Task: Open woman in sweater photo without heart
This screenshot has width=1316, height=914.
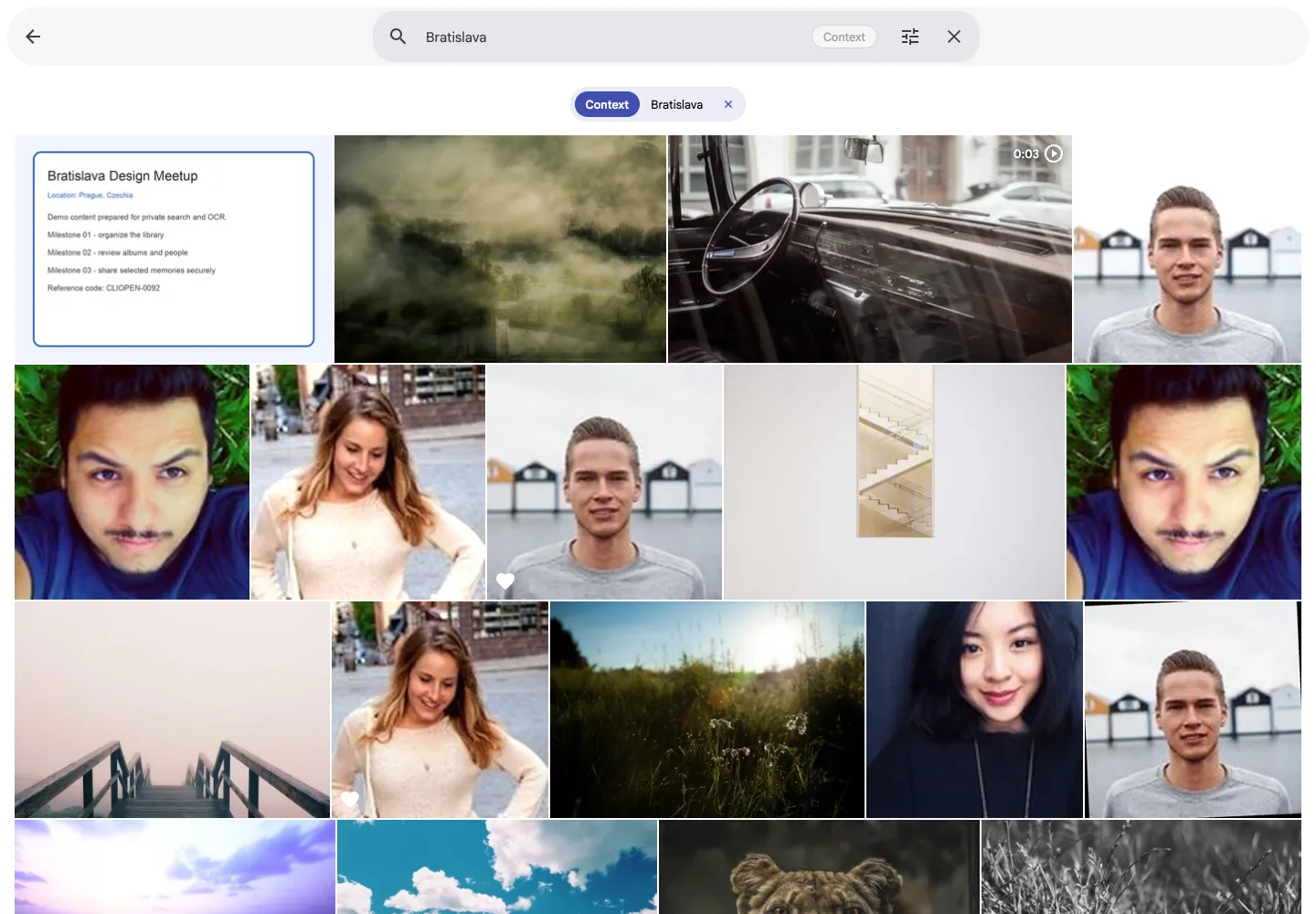Action: pyautogui.click(x=368, y=482)
